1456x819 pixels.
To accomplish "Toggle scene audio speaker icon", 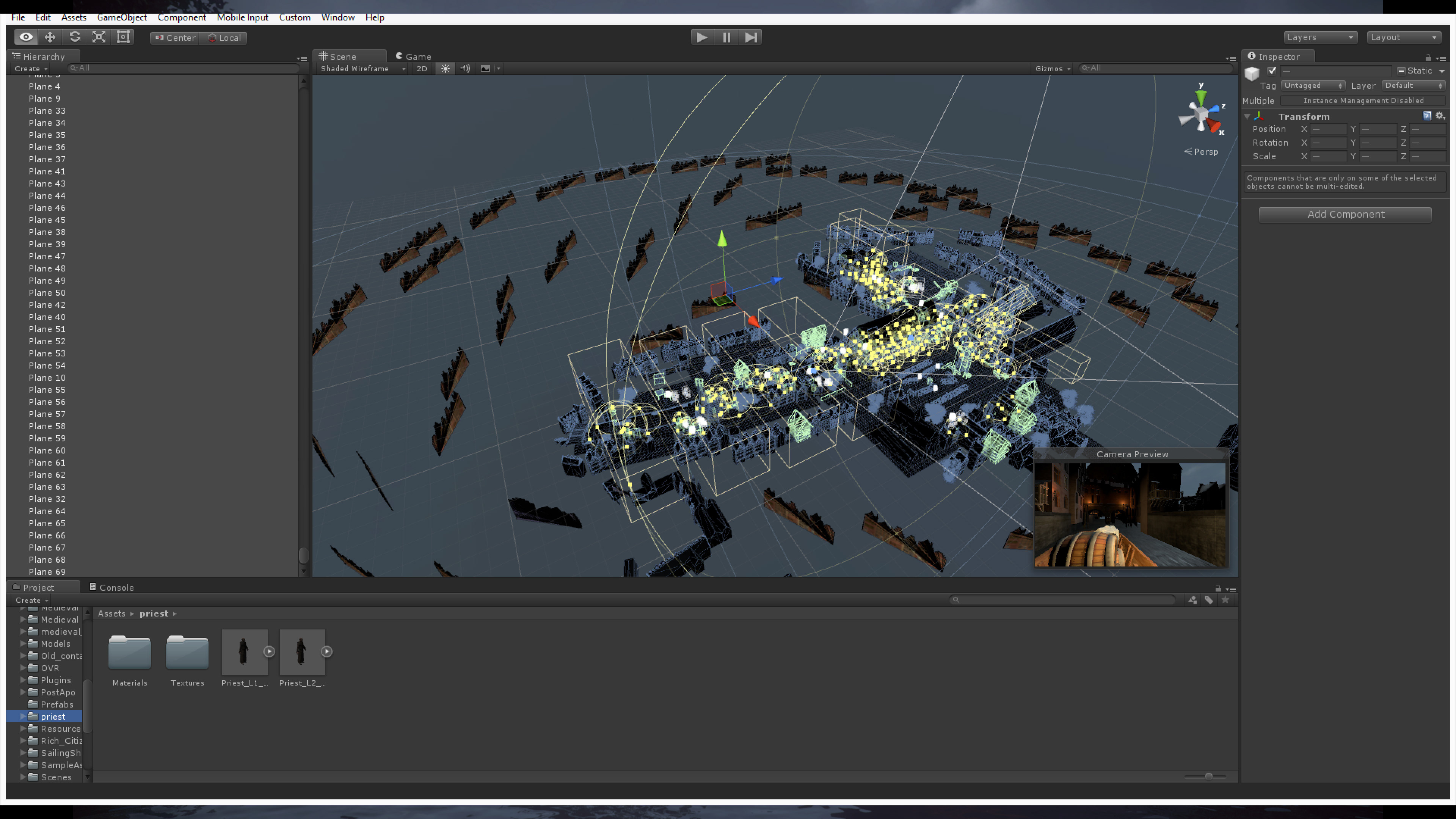I will pyautogui.click(x=465, y=68).
